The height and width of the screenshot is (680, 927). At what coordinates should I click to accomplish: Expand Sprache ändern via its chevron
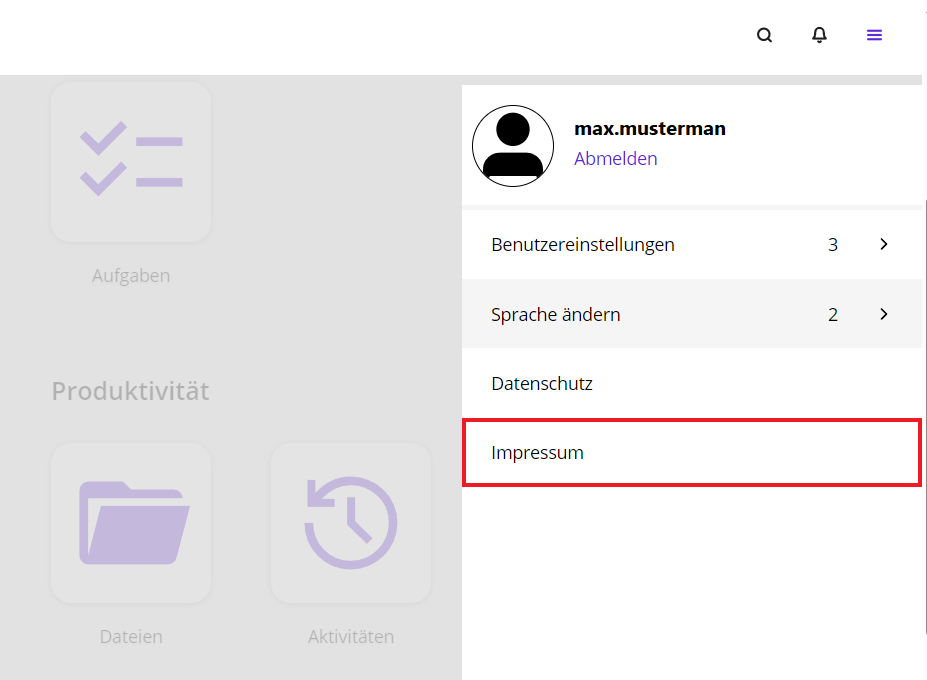[x=883, y=314]
